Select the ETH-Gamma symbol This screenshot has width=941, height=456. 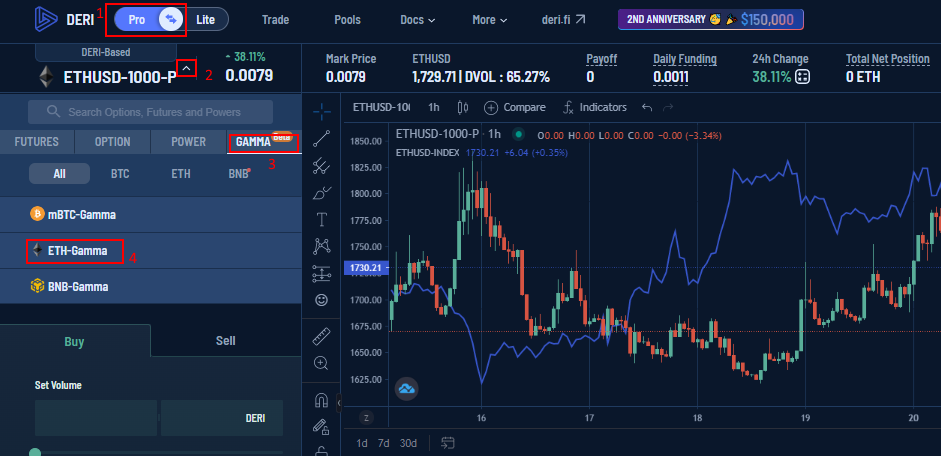pyautogui.click(x=150, y=251)
